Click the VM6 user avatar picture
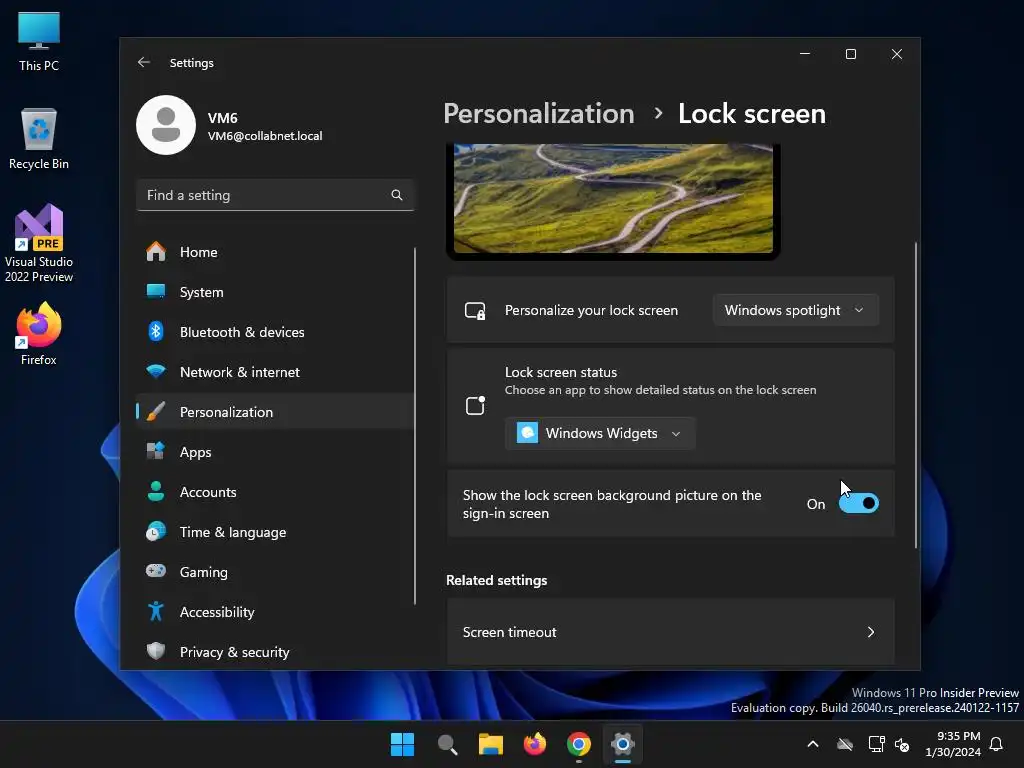This screenshot has width=1024, height=768. tap(166, 125)
